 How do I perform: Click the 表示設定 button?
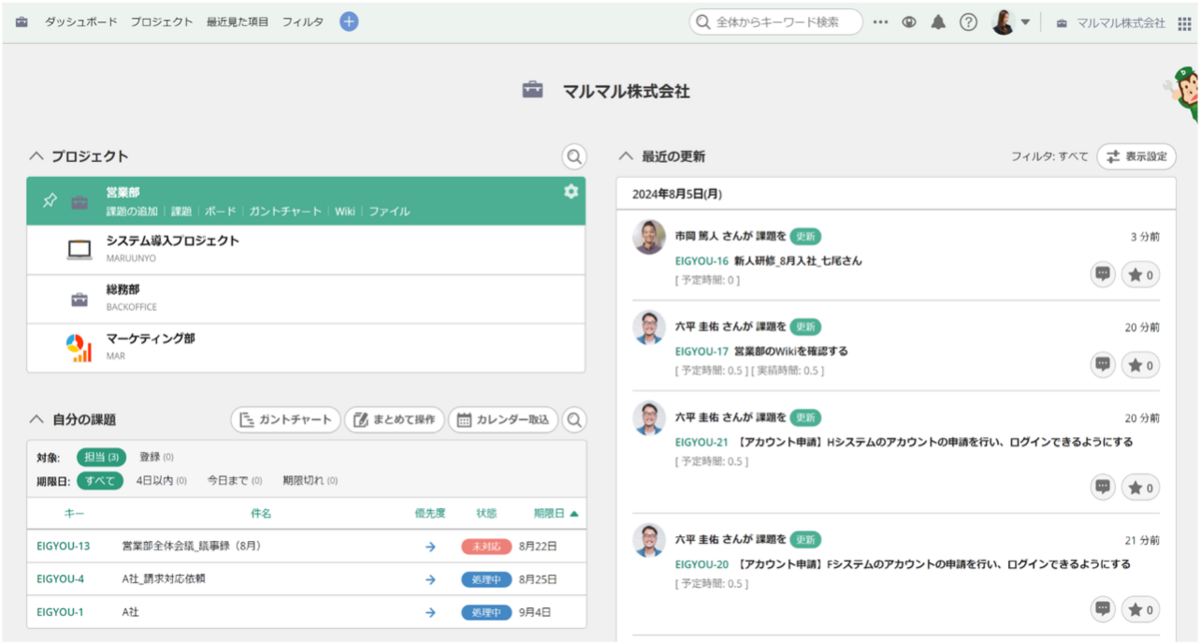coord(1137,156)
